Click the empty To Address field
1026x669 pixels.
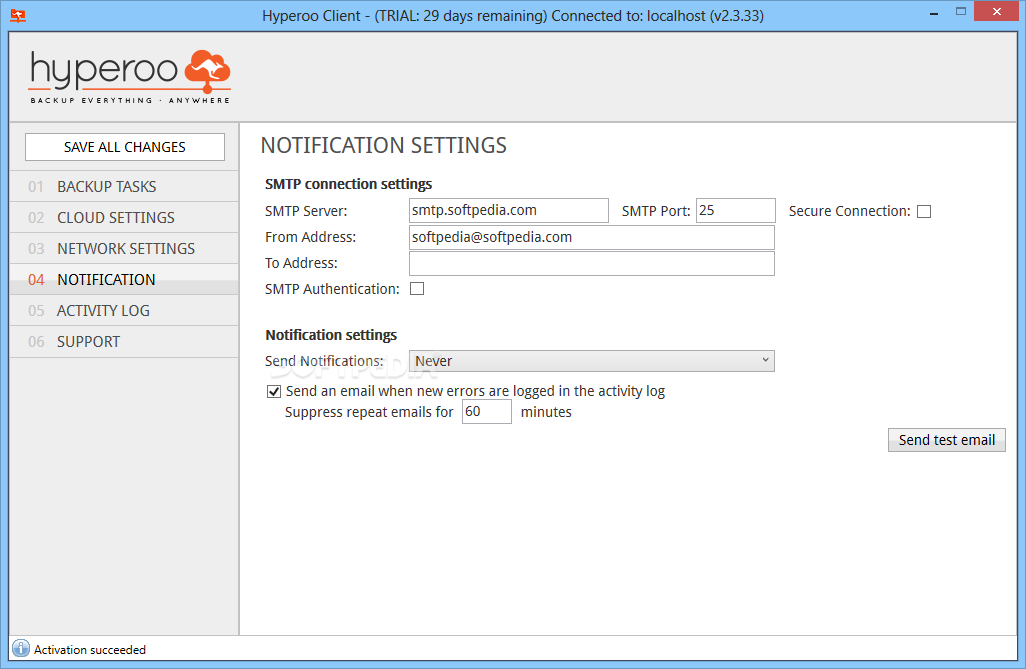tap(592, 263)
